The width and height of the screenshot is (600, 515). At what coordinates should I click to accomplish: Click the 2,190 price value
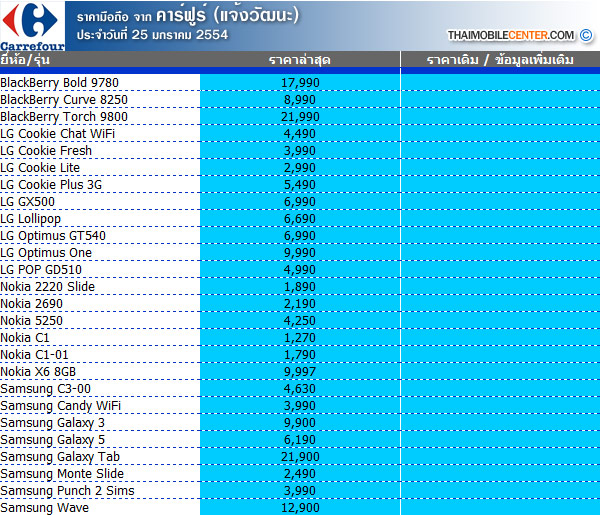[300, 304]
